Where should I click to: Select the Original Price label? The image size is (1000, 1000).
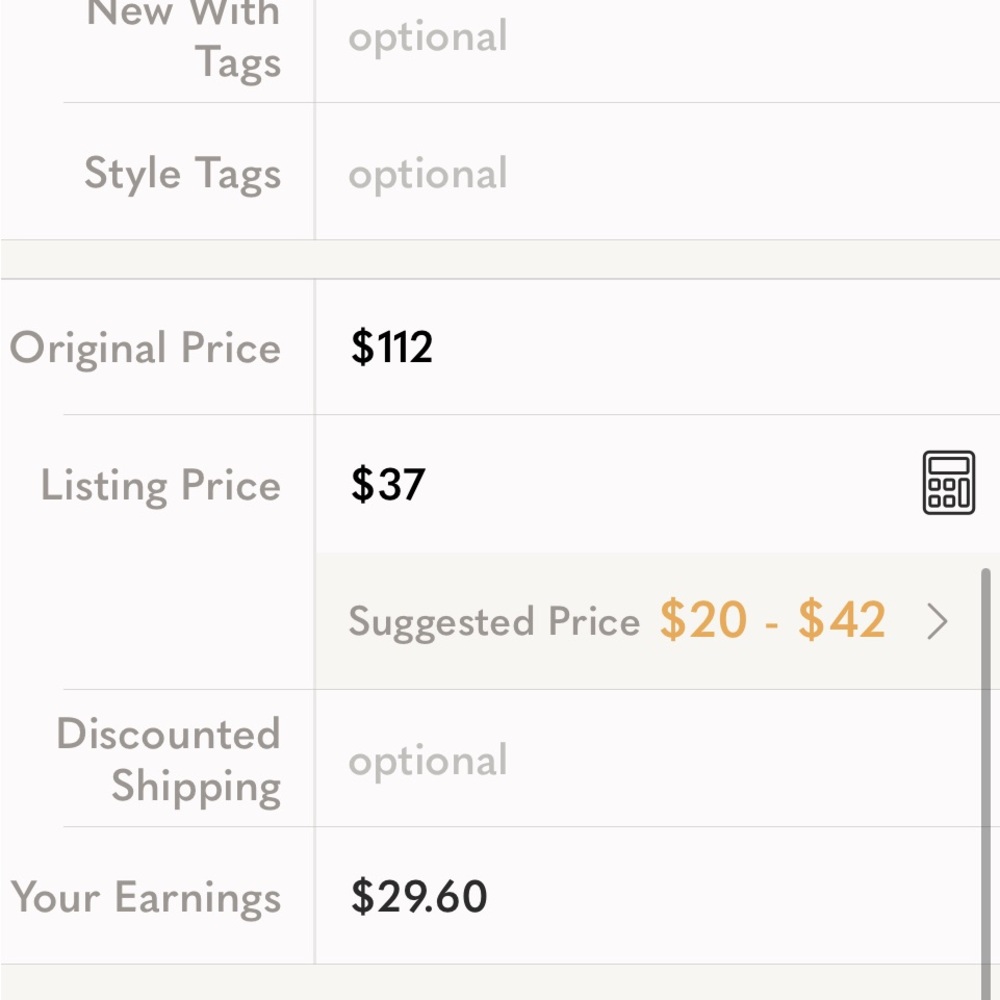coord(146,348)
